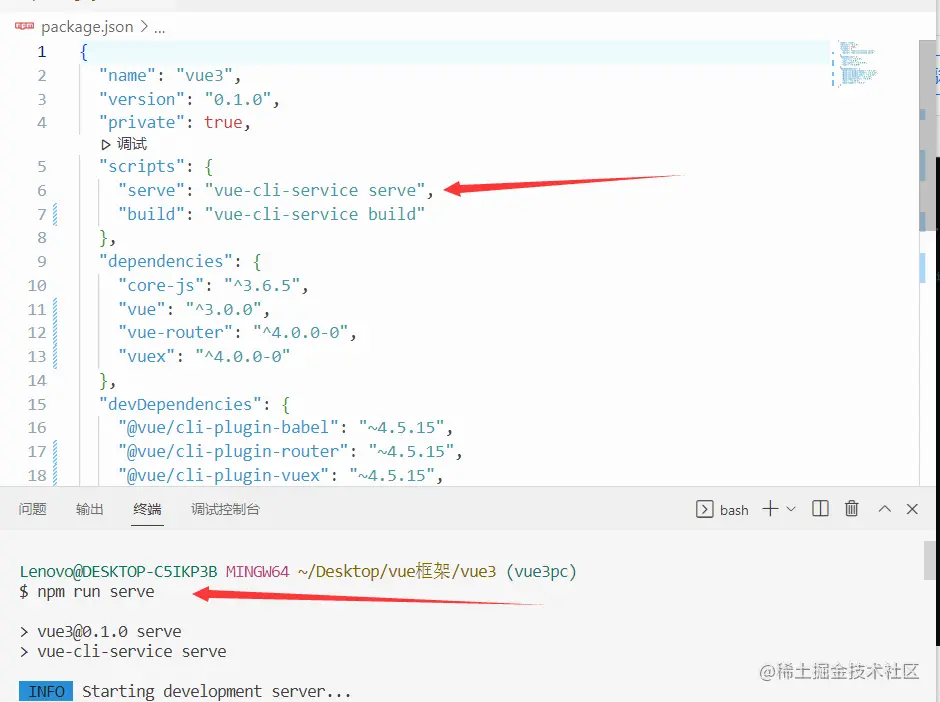Click the terminal prompt path ~/Desktop/vue框架/vue3

click(x=397, y=571)
